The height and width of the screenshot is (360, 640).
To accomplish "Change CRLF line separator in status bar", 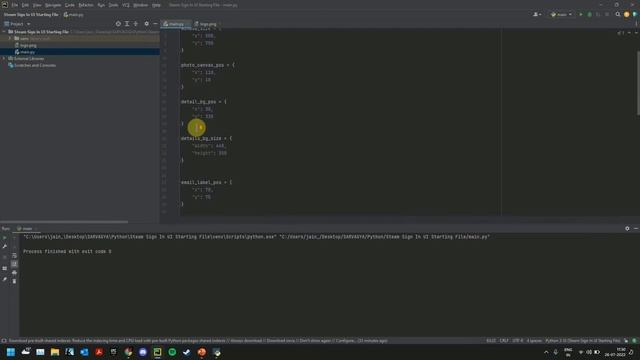I will tap(504, 341).
